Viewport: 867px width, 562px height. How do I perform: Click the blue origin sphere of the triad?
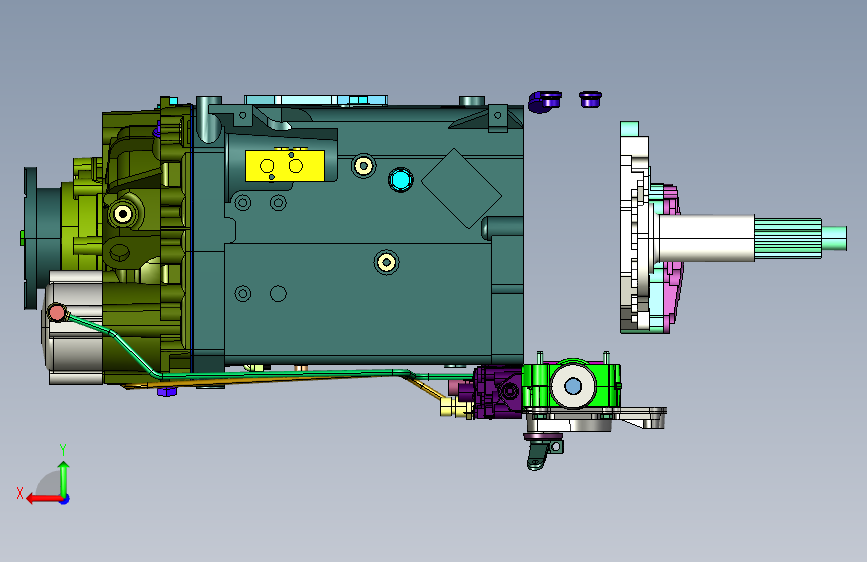(65, 499)
